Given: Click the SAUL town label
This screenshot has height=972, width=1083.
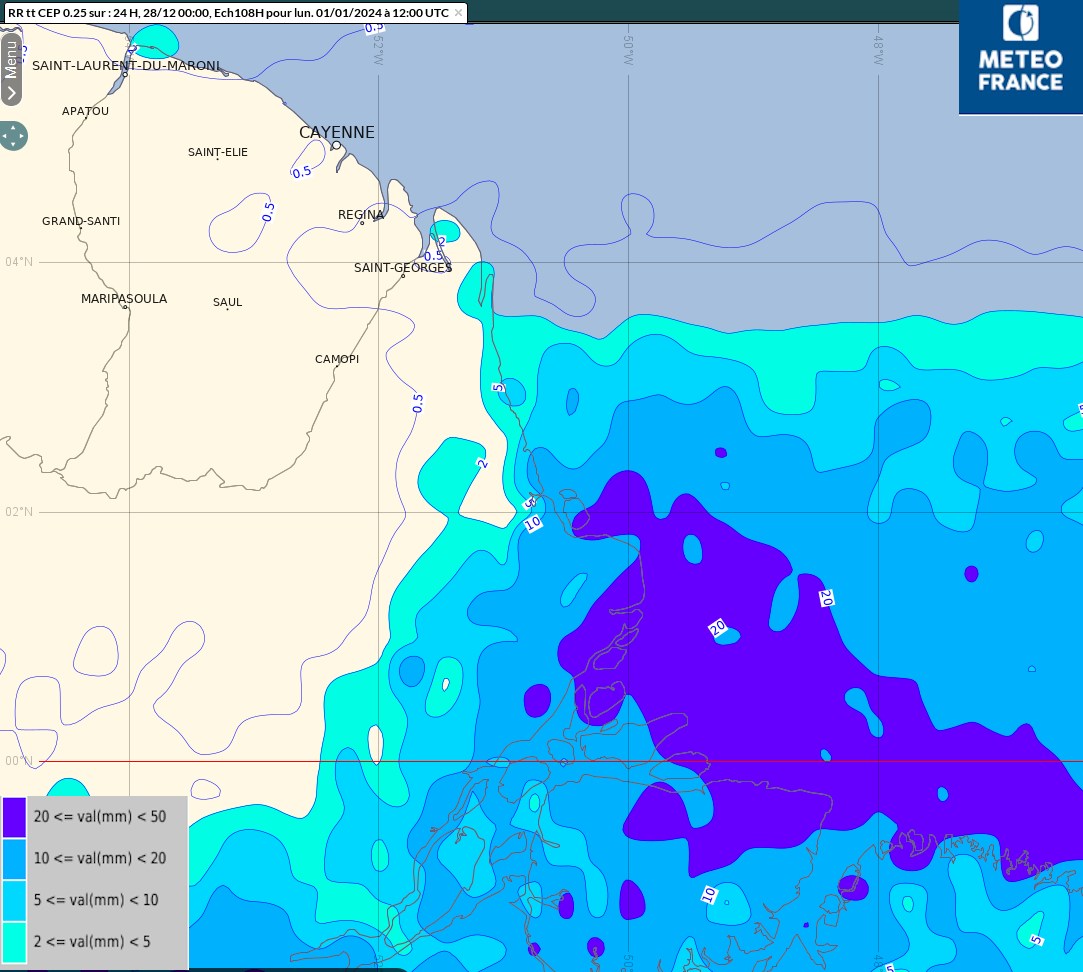Looking at the screenshot, I should [227, 302].
